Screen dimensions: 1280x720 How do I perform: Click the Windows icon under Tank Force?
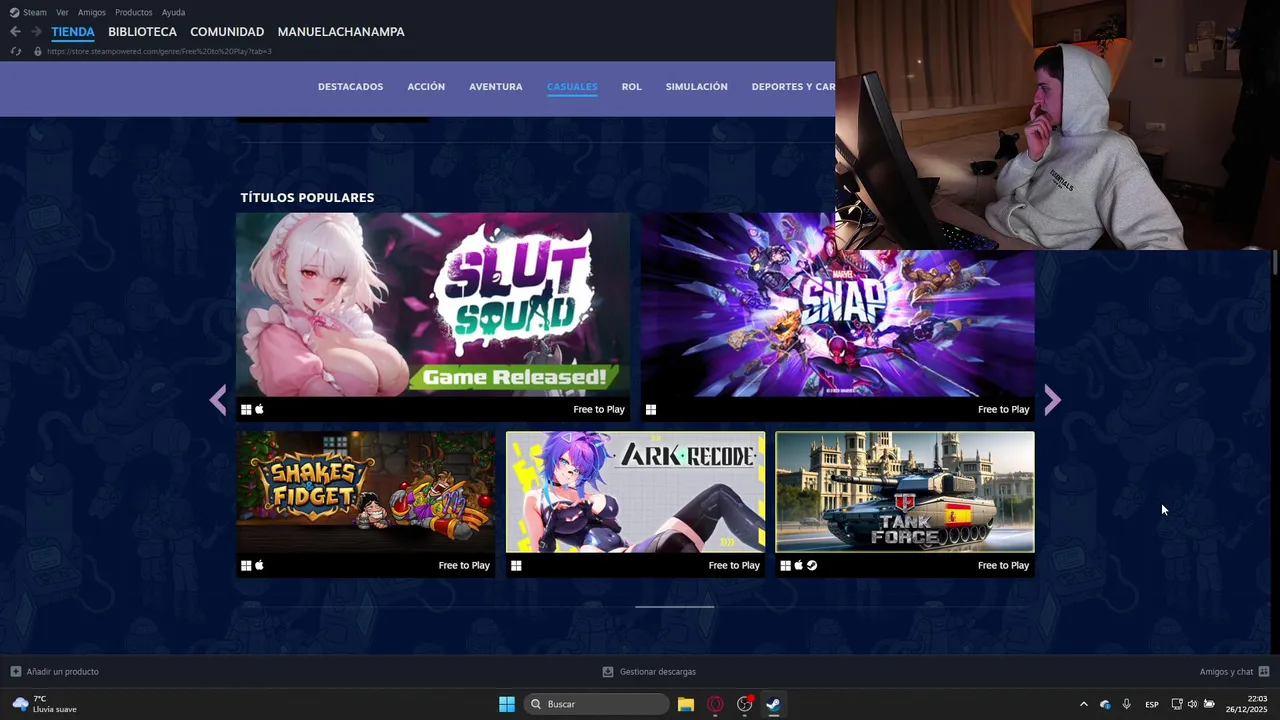[x=786, y=565]
